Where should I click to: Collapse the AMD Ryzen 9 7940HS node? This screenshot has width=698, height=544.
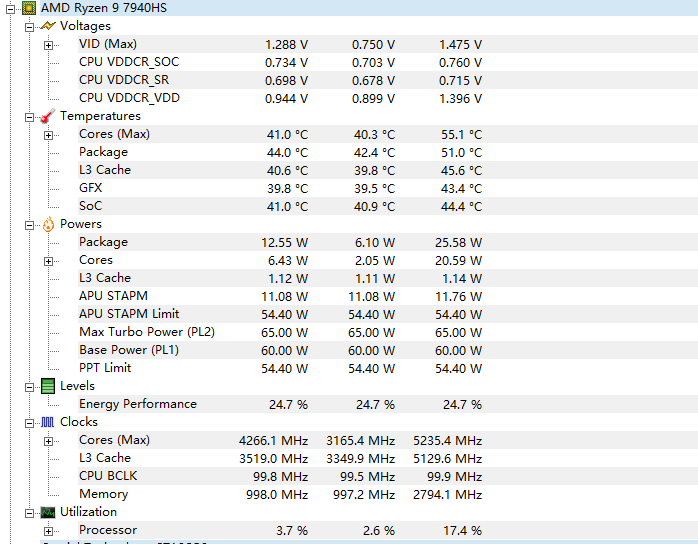tap(10, 8)
